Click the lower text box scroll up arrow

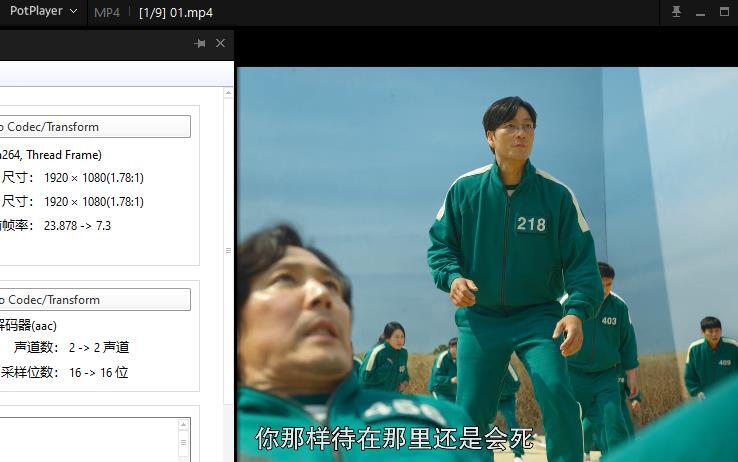184,425
